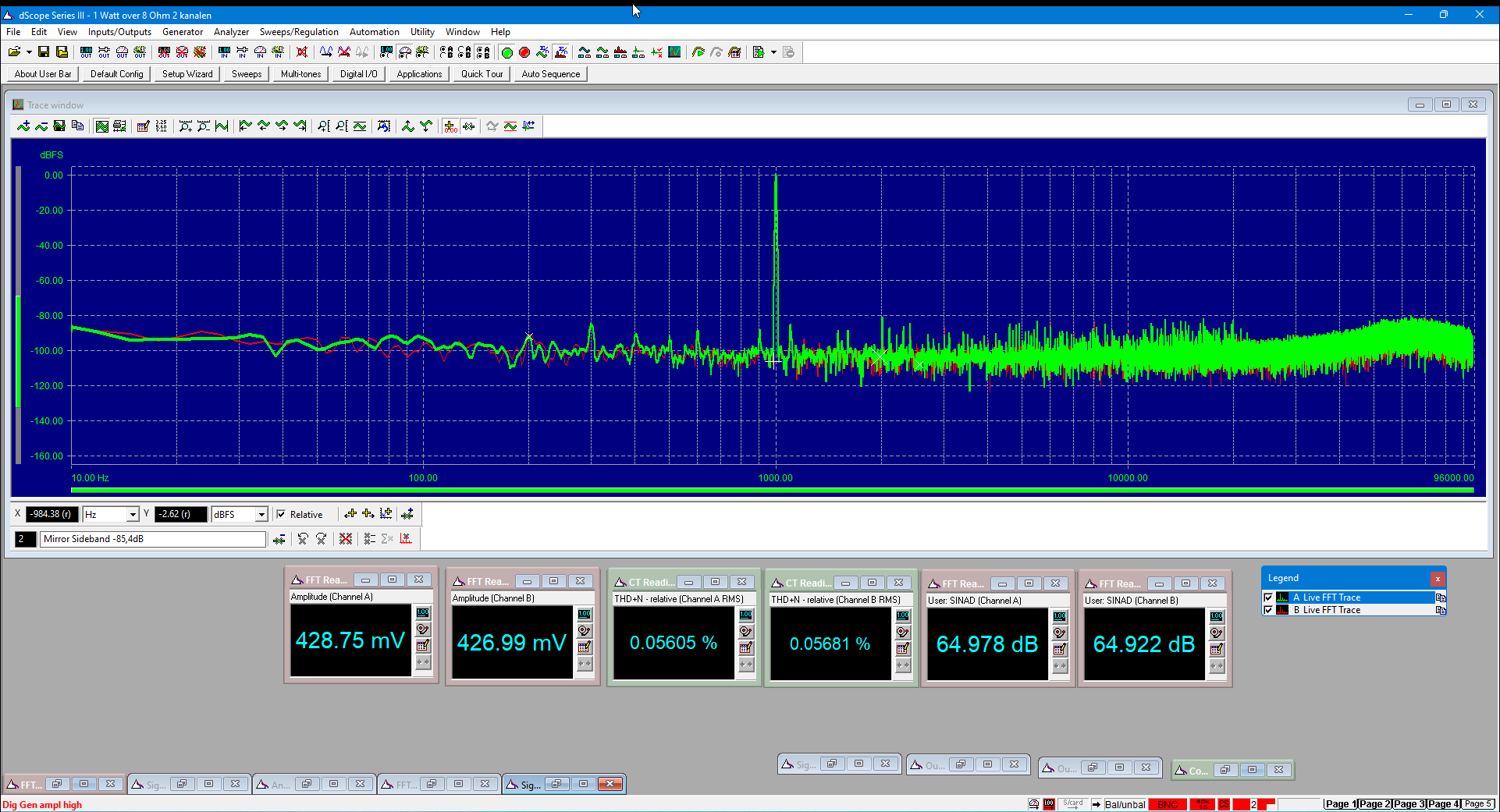Click the copy icon for A Live FFT Trace
Image resolution: width=1500 pixels, height=812 pixels.
pyautogui.click(x=1441, y=597)
